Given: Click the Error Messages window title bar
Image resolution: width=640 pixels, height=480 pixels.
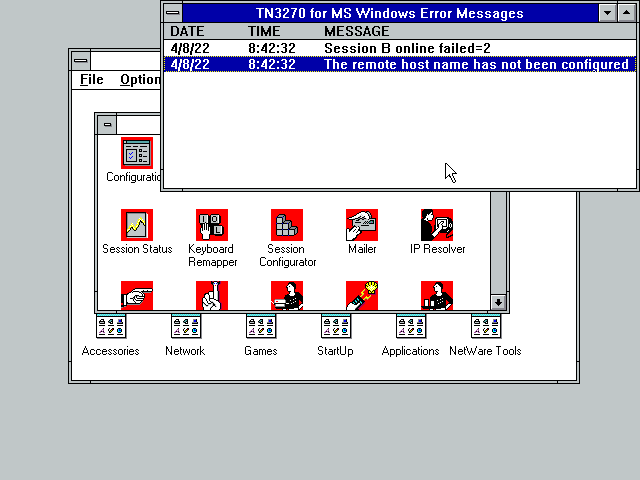Looking at the screenshot, I should 390,13.
